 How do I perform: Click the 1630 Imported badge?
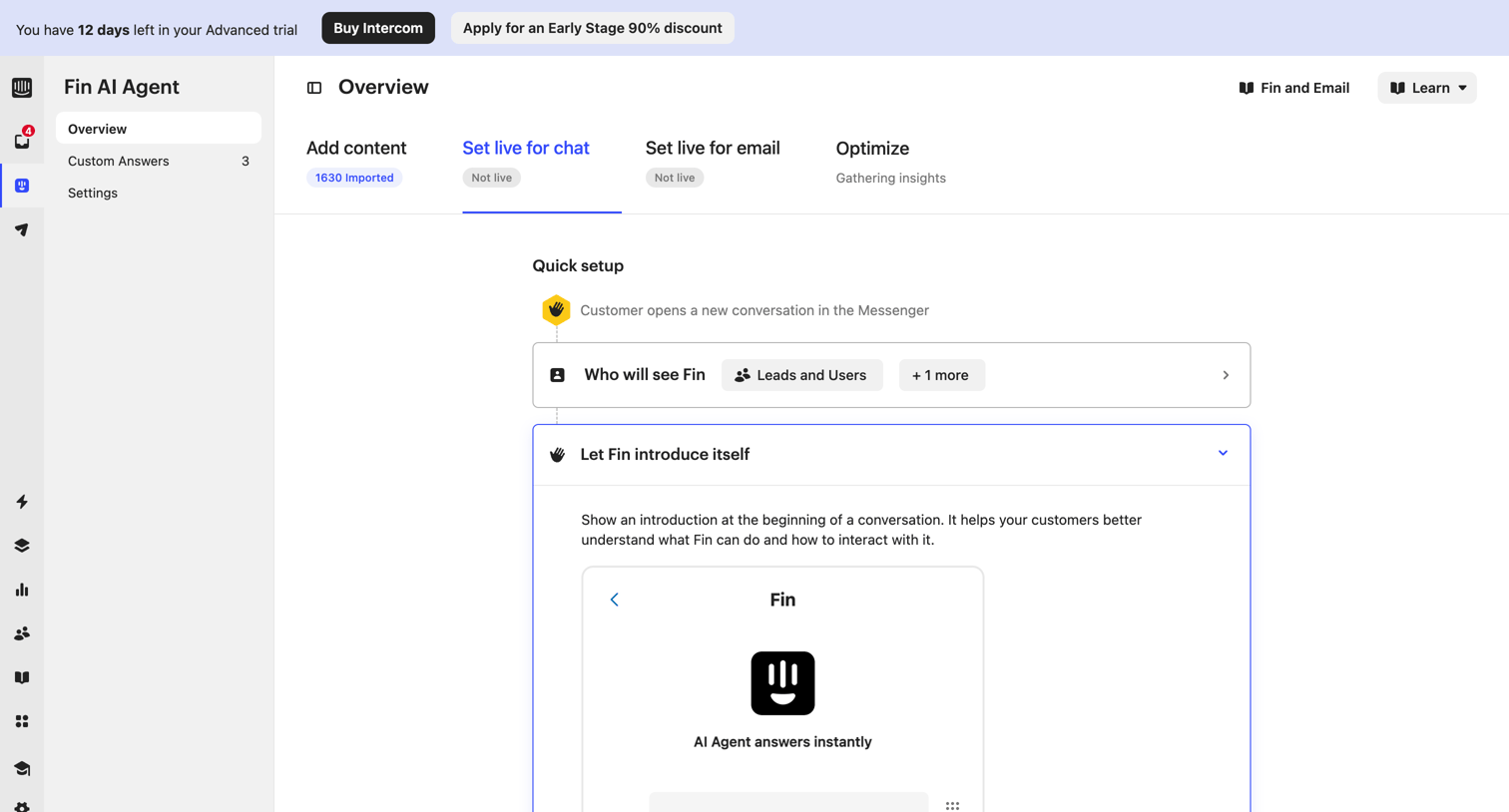pos(354,178)
